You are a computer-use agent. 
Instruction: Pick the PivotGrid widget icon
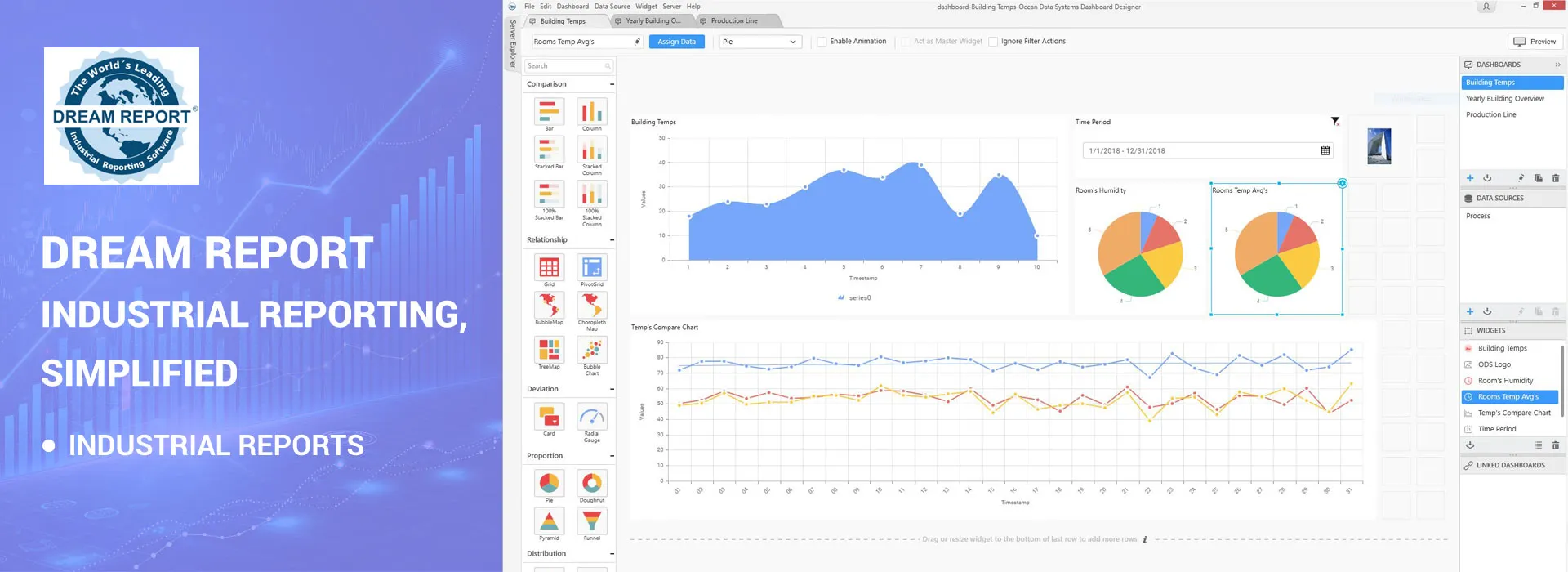(x=591, y=268)
